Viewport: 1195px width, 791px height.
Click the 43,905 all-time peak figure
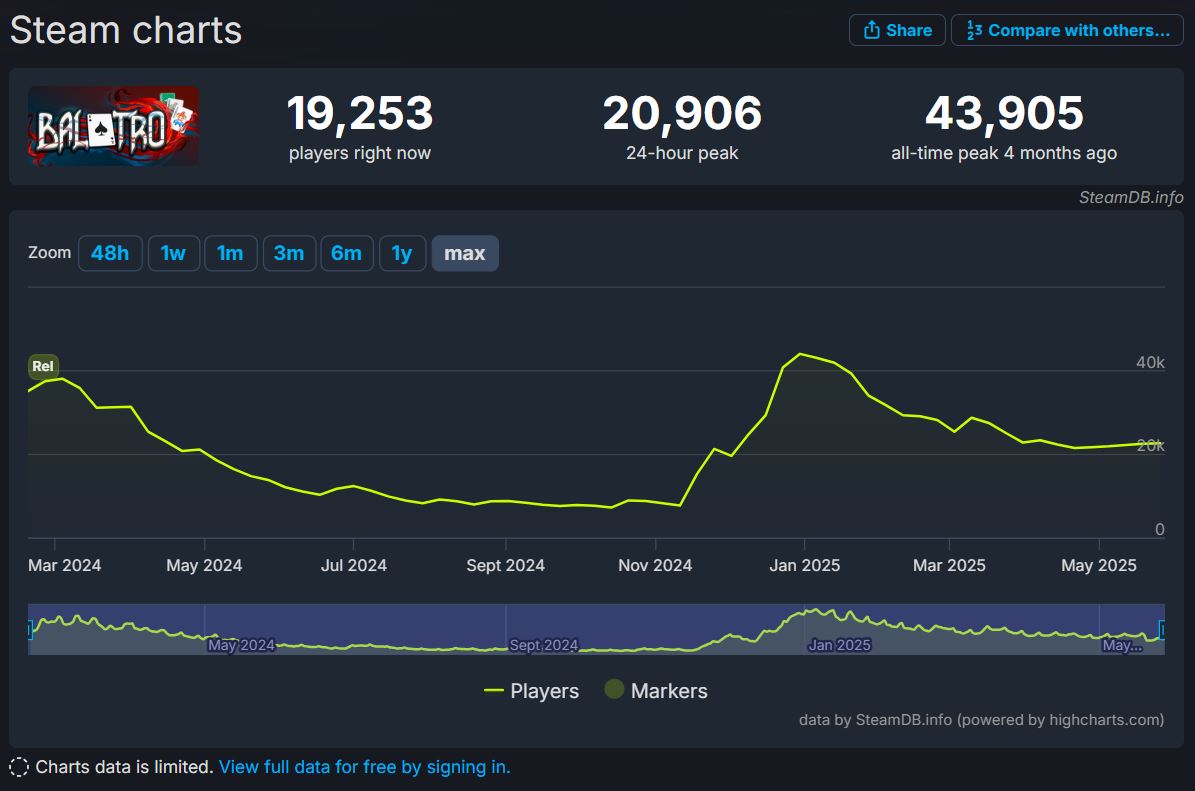click(x=1004, y=114)
